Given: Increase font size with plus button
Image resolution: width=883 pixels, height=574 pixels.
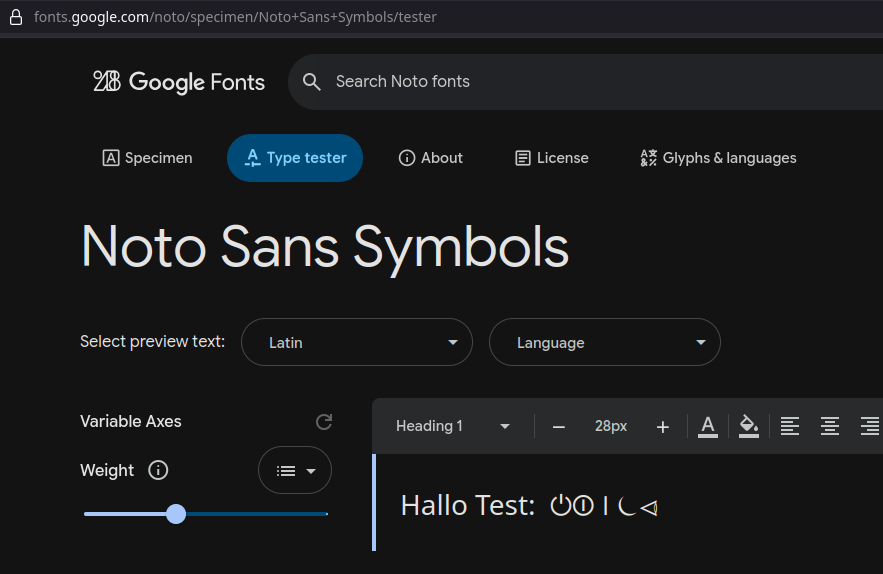Looking at the screenshot, I should tap(662, 427).
